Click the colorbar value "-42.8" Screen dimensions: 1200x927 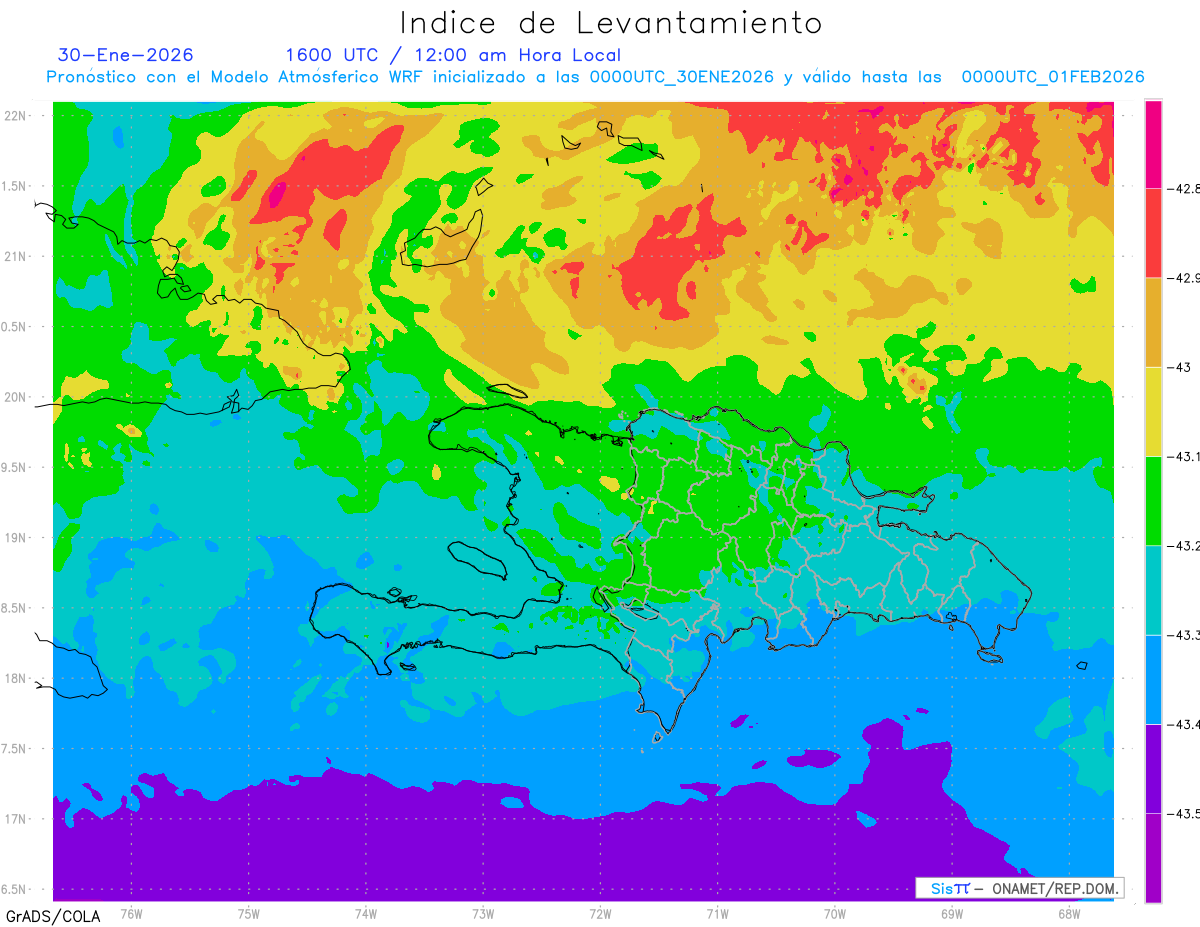click(x=1184, y=188)
